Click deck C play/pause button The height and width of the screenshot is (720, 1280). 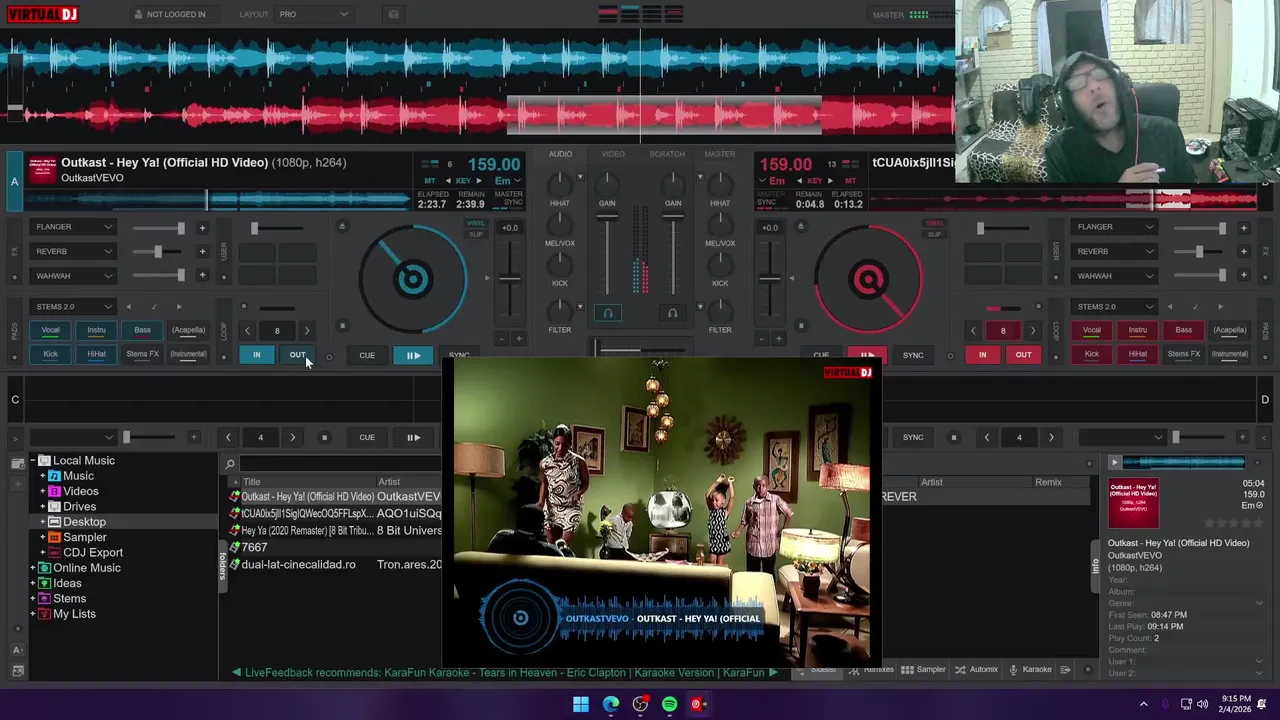(413, 437)
